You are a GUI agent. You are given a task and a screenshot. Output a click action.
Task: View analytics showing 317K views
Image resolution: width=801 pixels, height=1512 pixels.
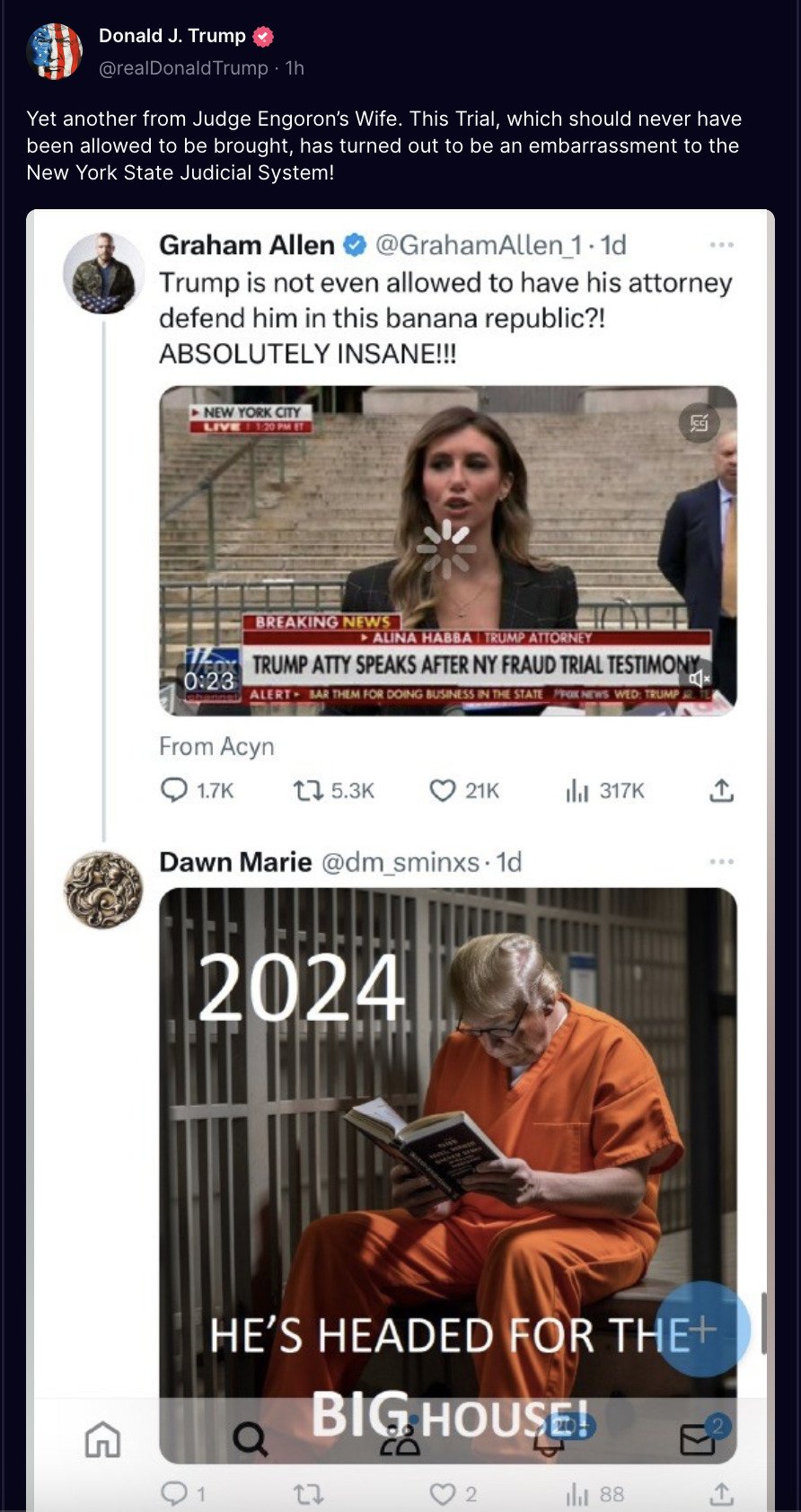(x=604, y=790)
